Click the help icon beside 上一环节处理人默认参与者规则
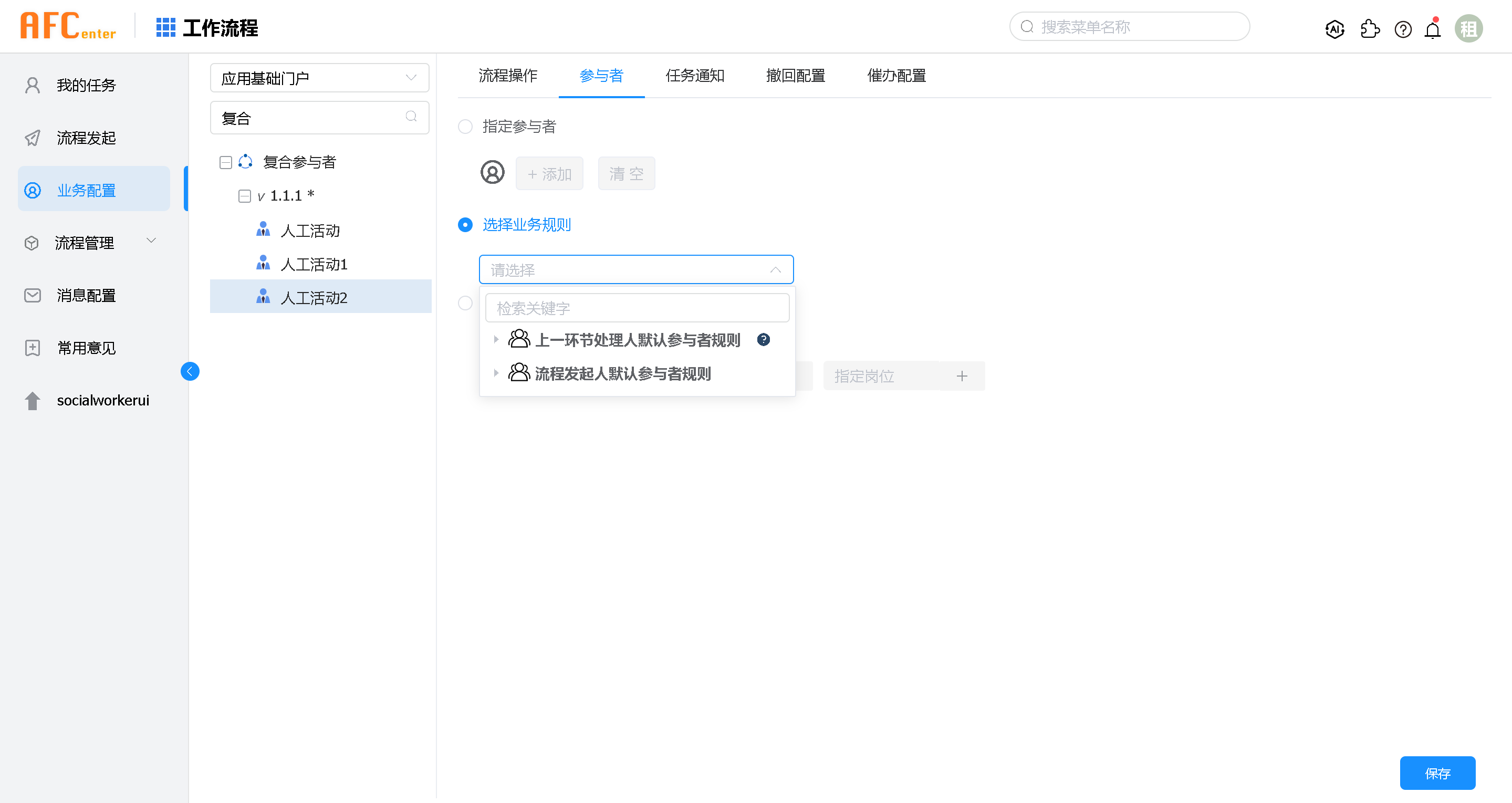Screen dimensions: 1512x803 [x=763, y=339]
